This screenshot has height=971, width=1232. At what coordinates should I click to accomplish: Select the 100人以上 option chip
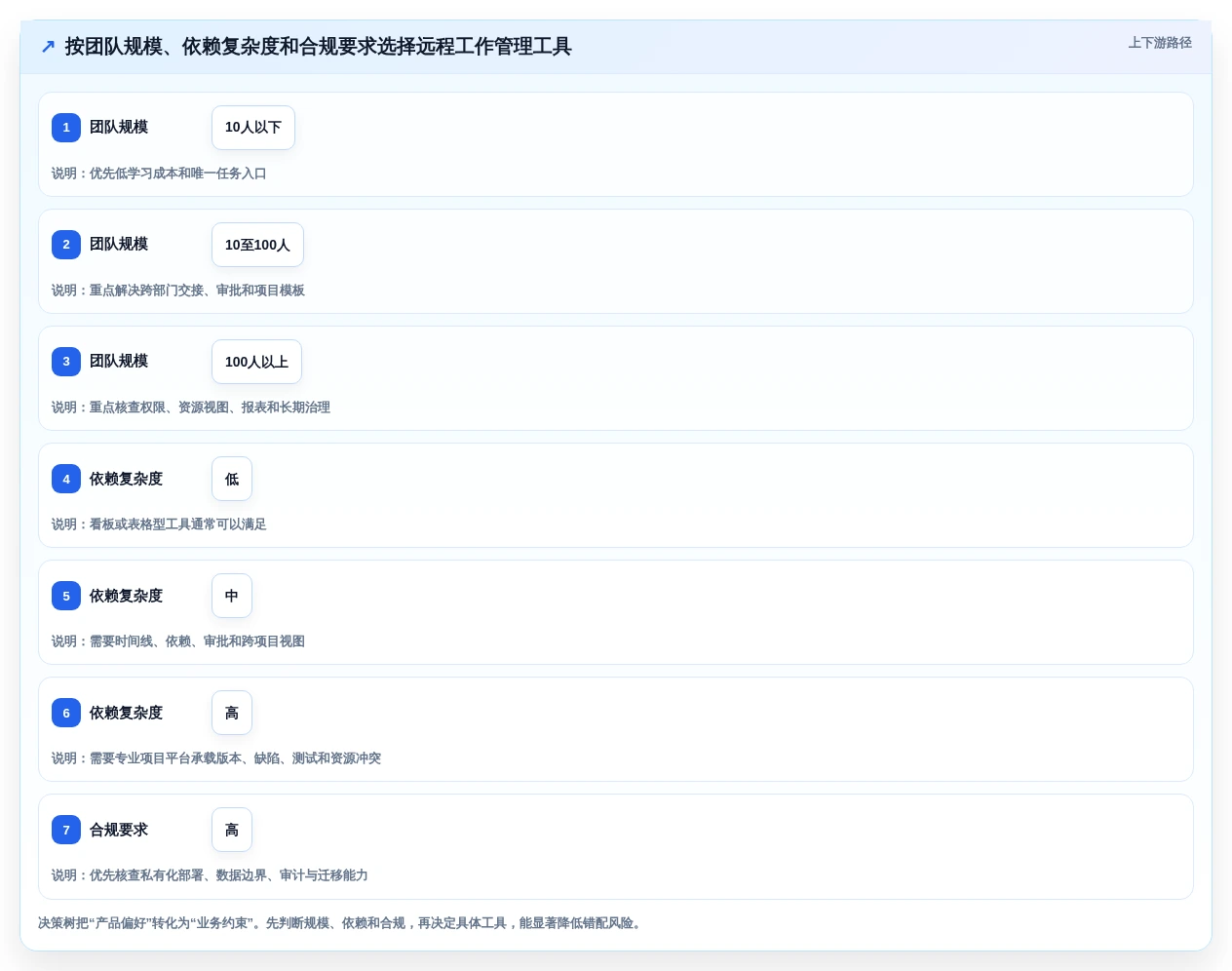coord(256,362)
